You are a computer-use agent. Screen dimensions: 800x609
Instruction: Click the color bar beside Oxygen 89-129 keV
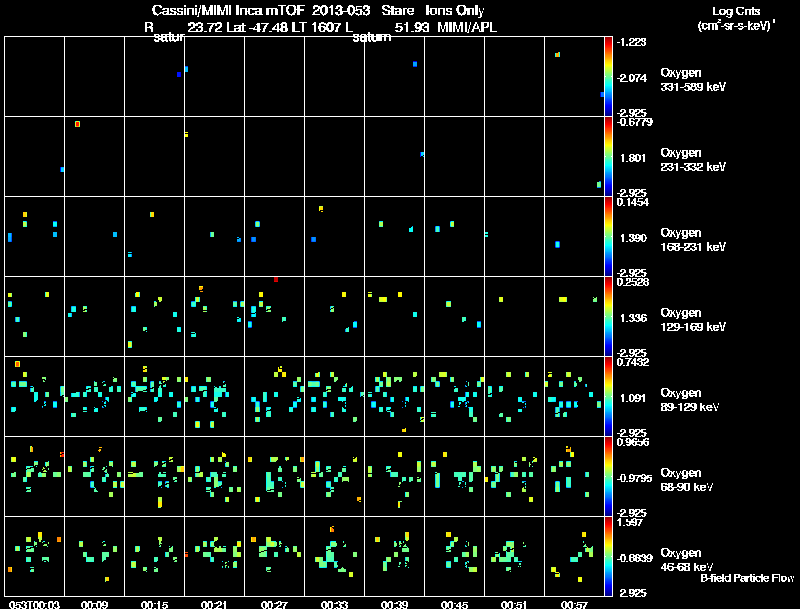[608, 396]
